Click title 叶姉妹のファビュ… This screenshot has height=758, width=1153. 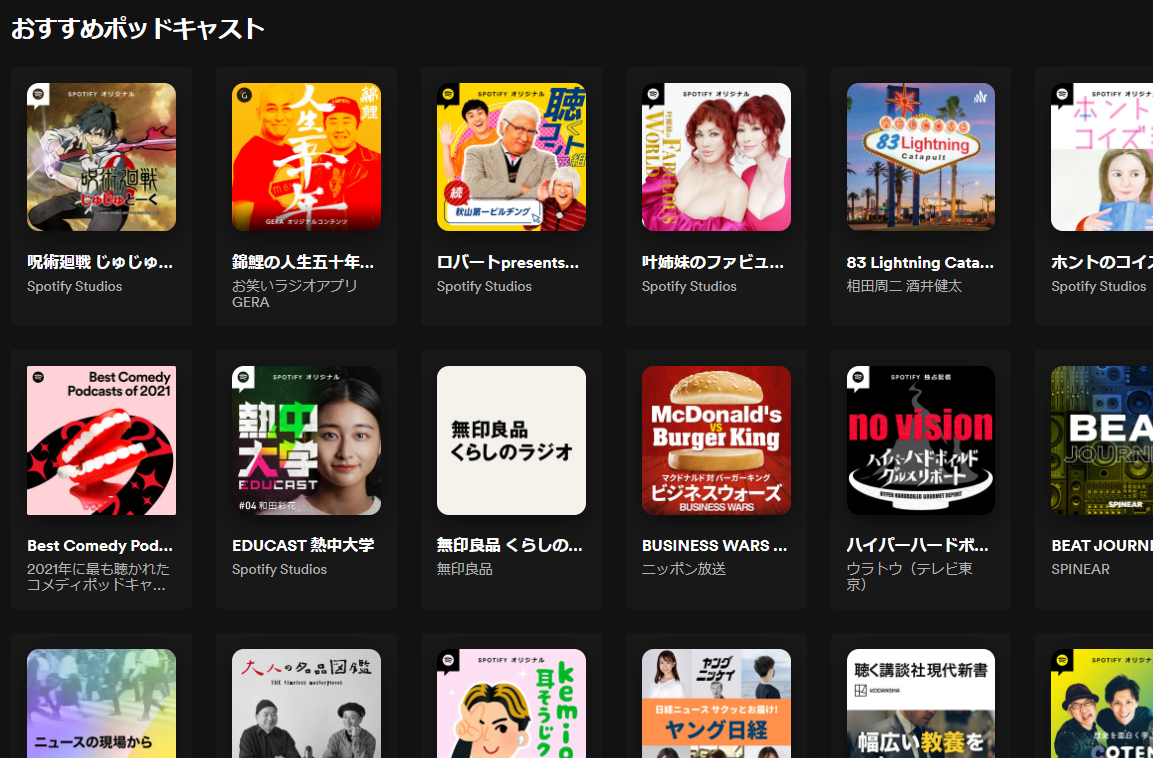(x=713, y=262)
